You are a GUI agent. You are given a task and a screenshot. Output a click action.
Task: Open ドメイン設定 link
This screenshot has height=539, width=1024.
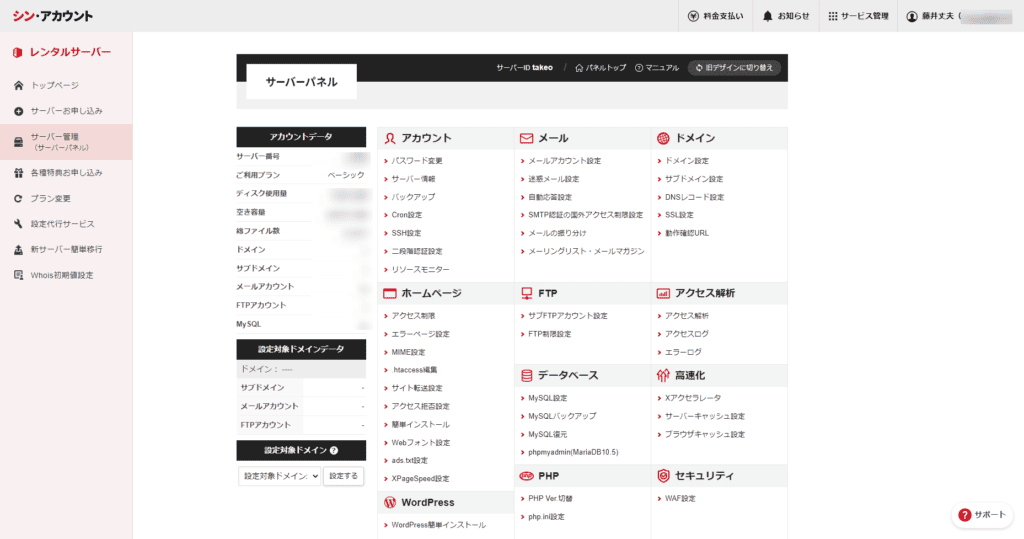[x=686, y=161]
